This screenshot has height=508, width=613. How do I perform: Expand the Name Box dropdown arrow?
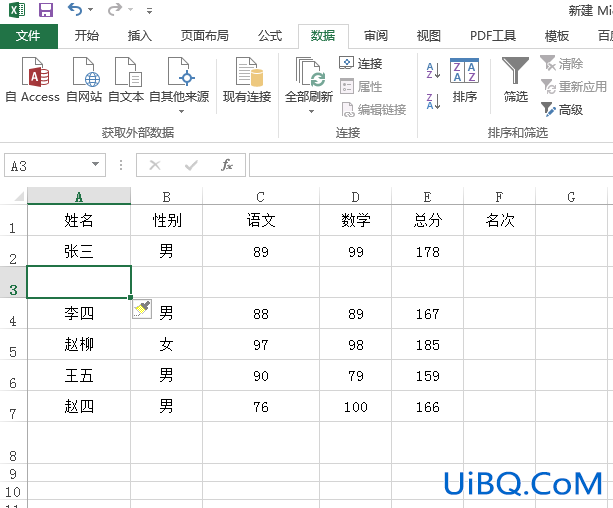coord(95,164)
